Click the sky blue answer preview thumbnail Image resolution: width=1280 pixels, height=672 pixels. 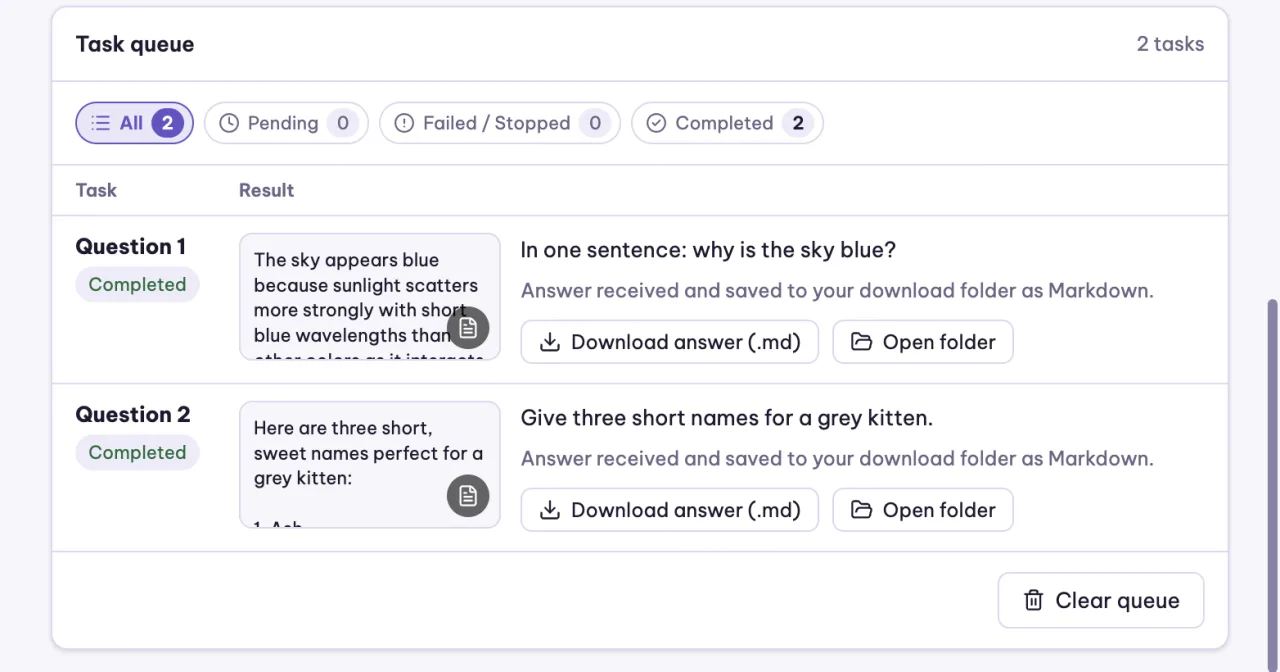click(370, 297)
